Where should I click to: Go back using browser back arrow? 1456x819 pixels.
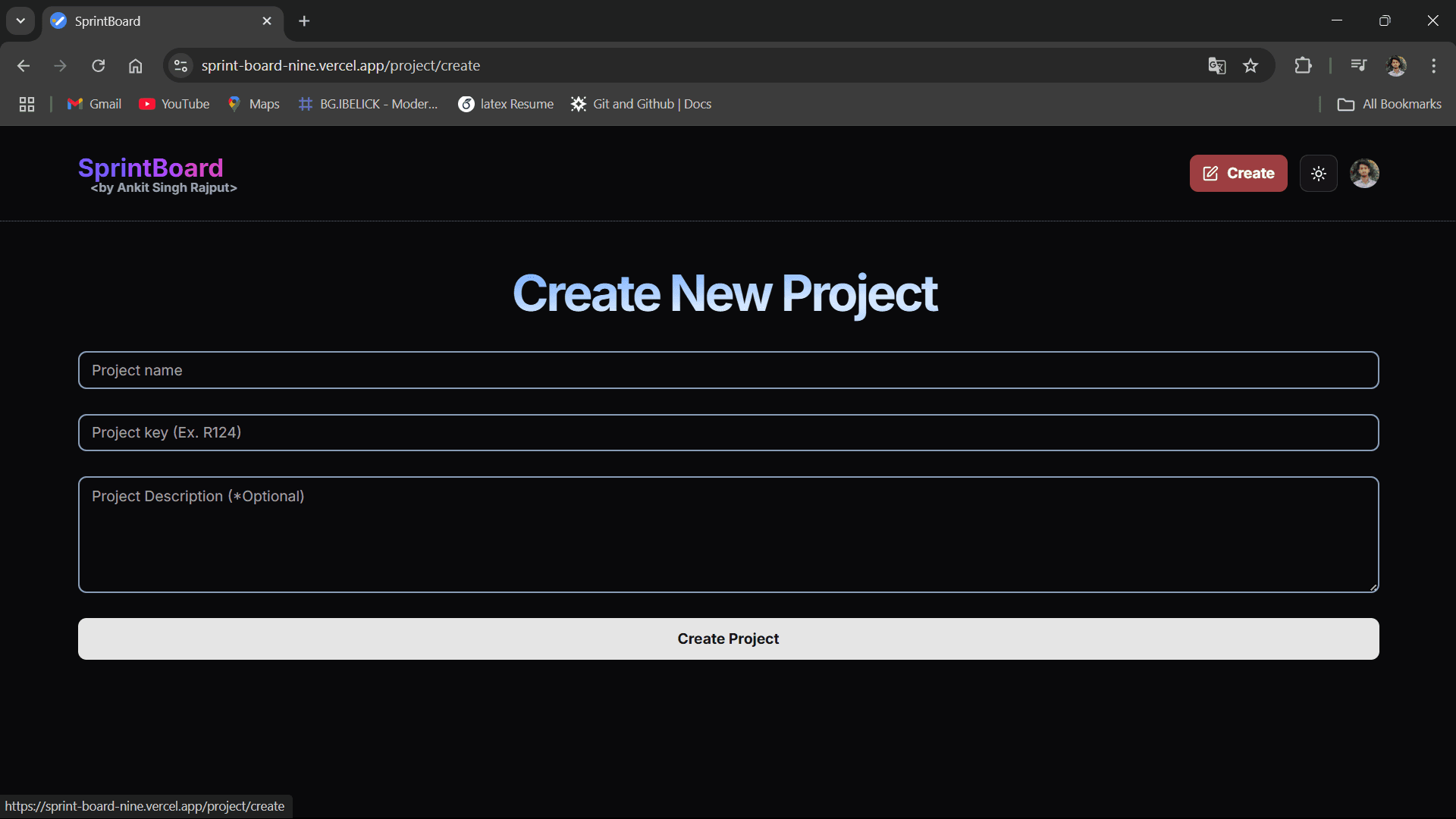pyautogui.click(x=24, y=66)
